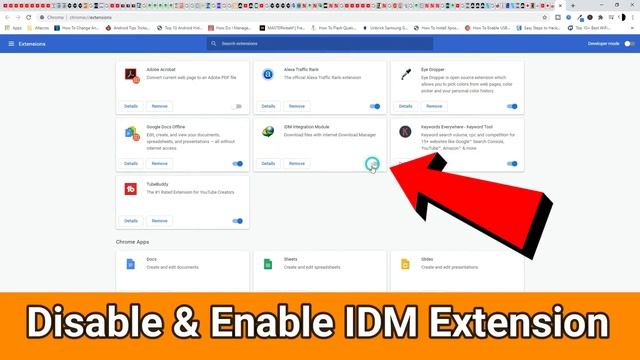This screenshot has width=640, height=360.
Task: Enable the Developer mode switch
Action: point(629,44)
